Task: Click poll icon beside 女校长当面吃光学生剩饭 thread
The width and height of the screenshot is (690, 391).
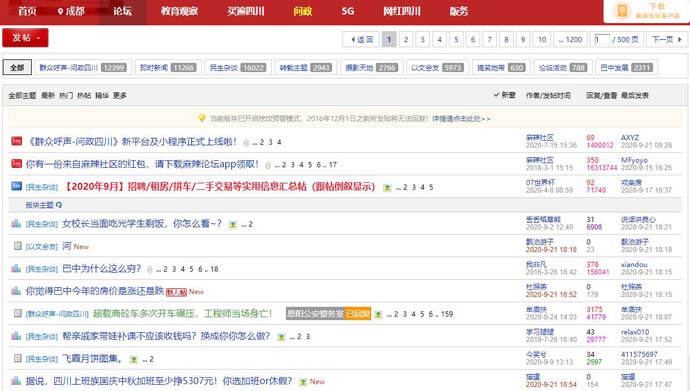Action: [16, 223]
